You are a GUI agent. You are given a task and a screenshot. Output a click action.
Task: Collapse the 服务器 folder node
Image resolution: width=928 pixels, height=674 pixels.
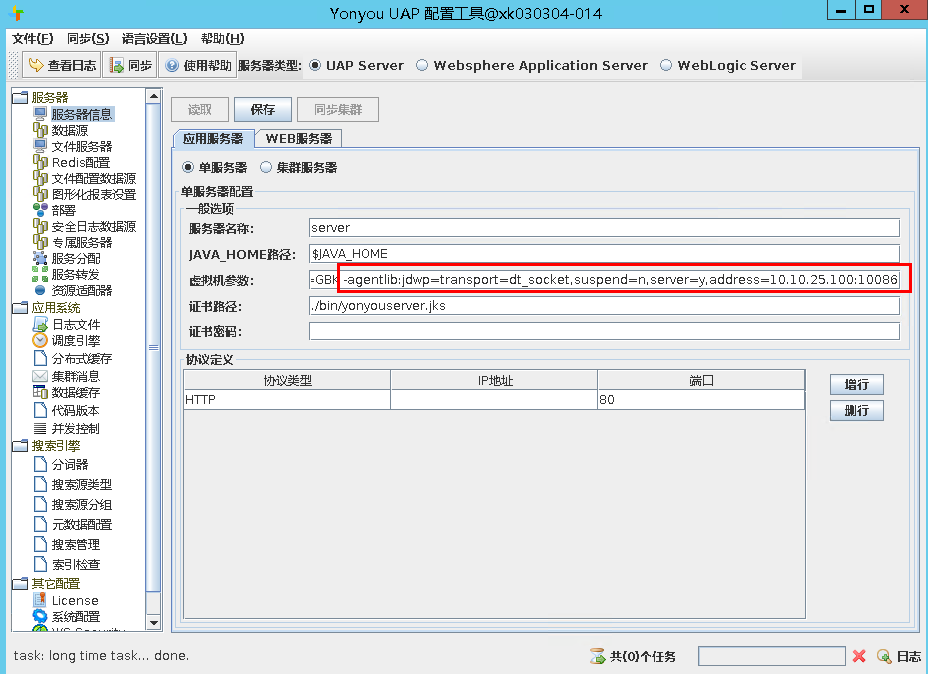20,97
